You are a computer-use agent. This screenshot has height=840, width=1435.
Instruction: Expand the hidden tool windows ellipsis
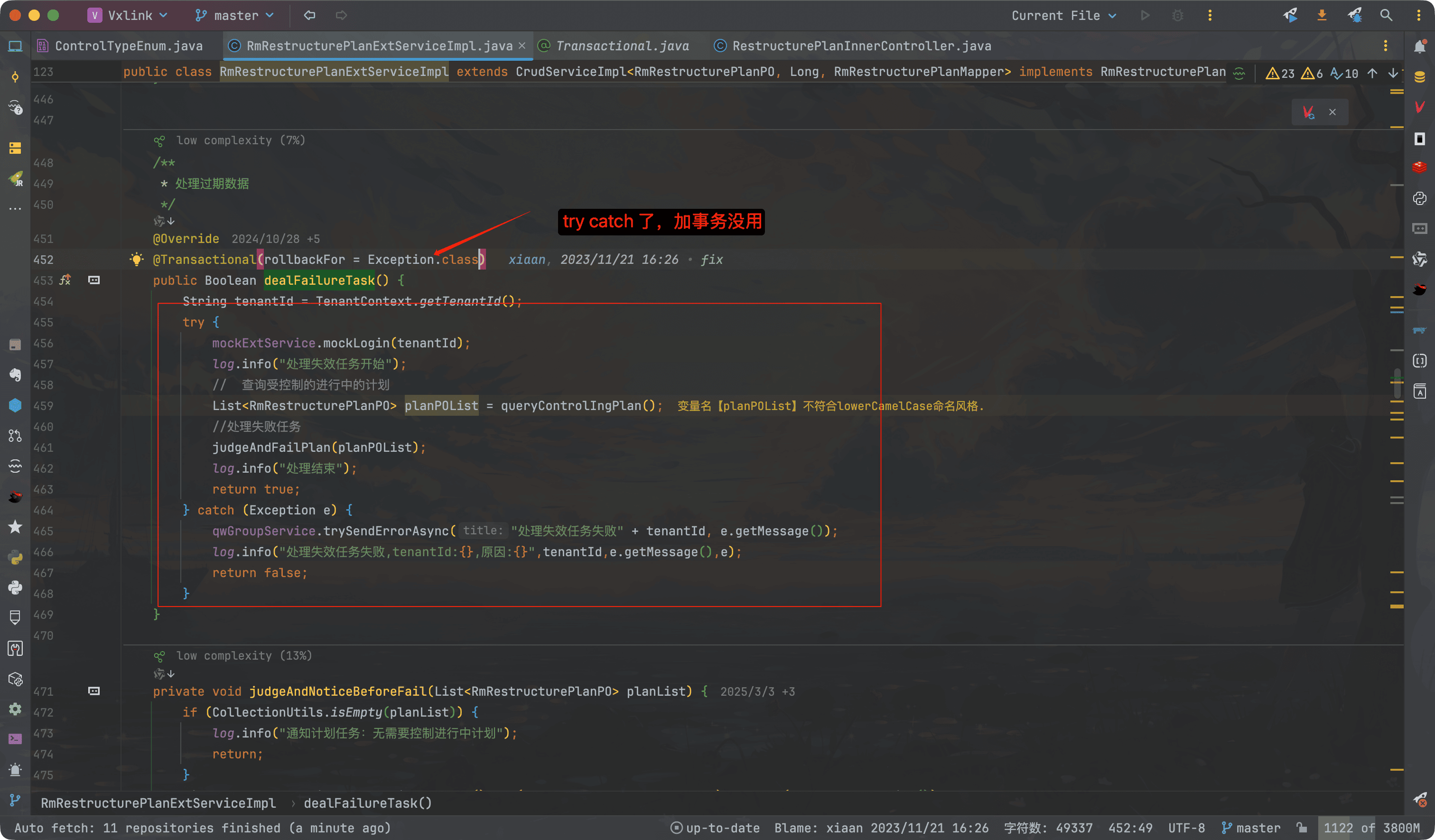coord(15,209)
